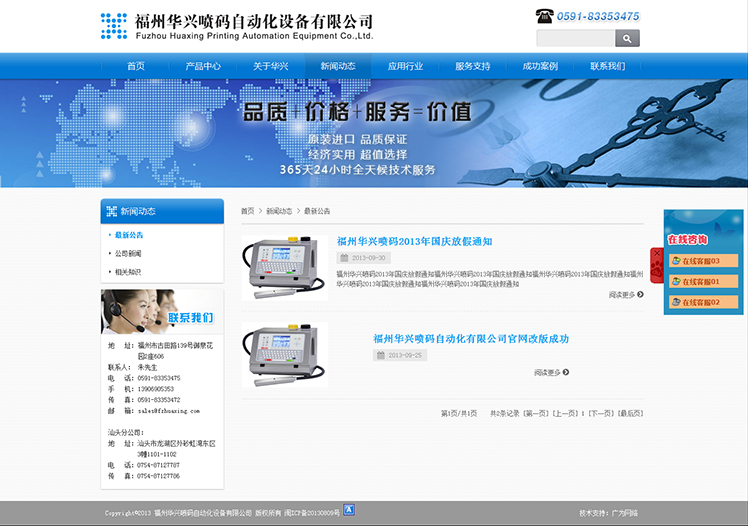Click the search text input field

point(575,39)
